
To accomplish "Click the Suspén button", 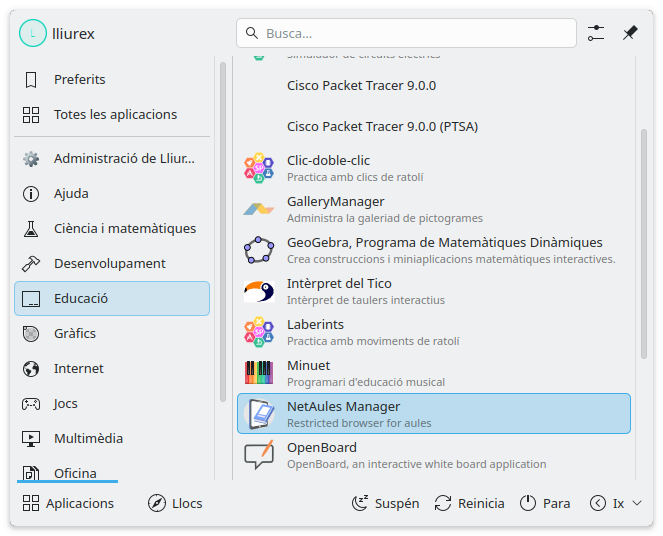I will 386,503.
